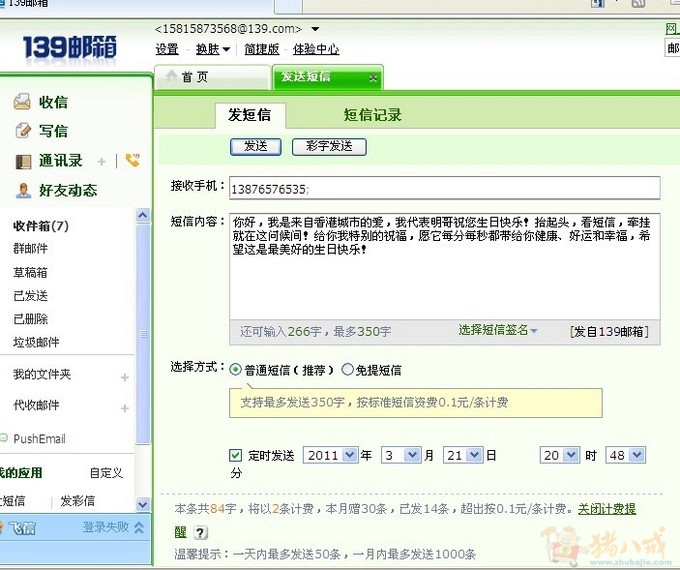This screenshot has width=680, height=570.
Task: Click the 好友动态 person icon
Action: pos(23,190)
